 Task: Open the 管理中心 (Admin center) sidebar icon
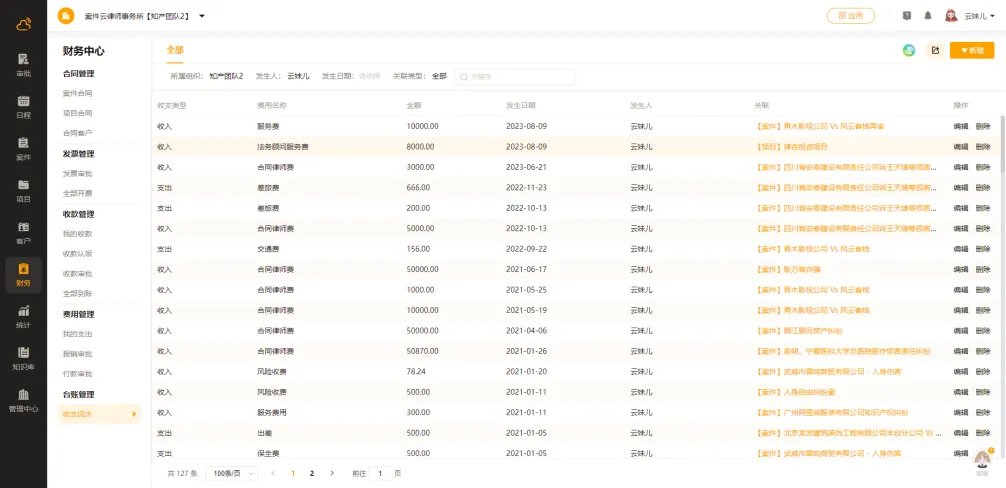coord(23,400)
